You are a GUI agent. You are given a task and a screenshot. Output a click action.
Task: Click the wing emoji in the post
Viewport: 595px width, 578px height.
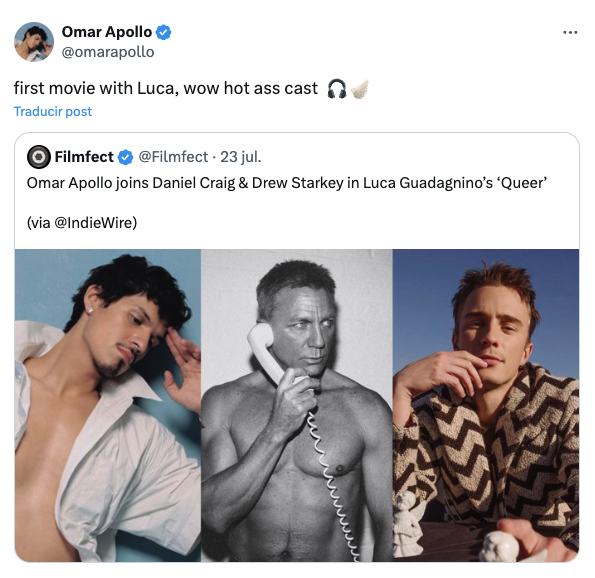pyautogui.click(x=359, y=89)
